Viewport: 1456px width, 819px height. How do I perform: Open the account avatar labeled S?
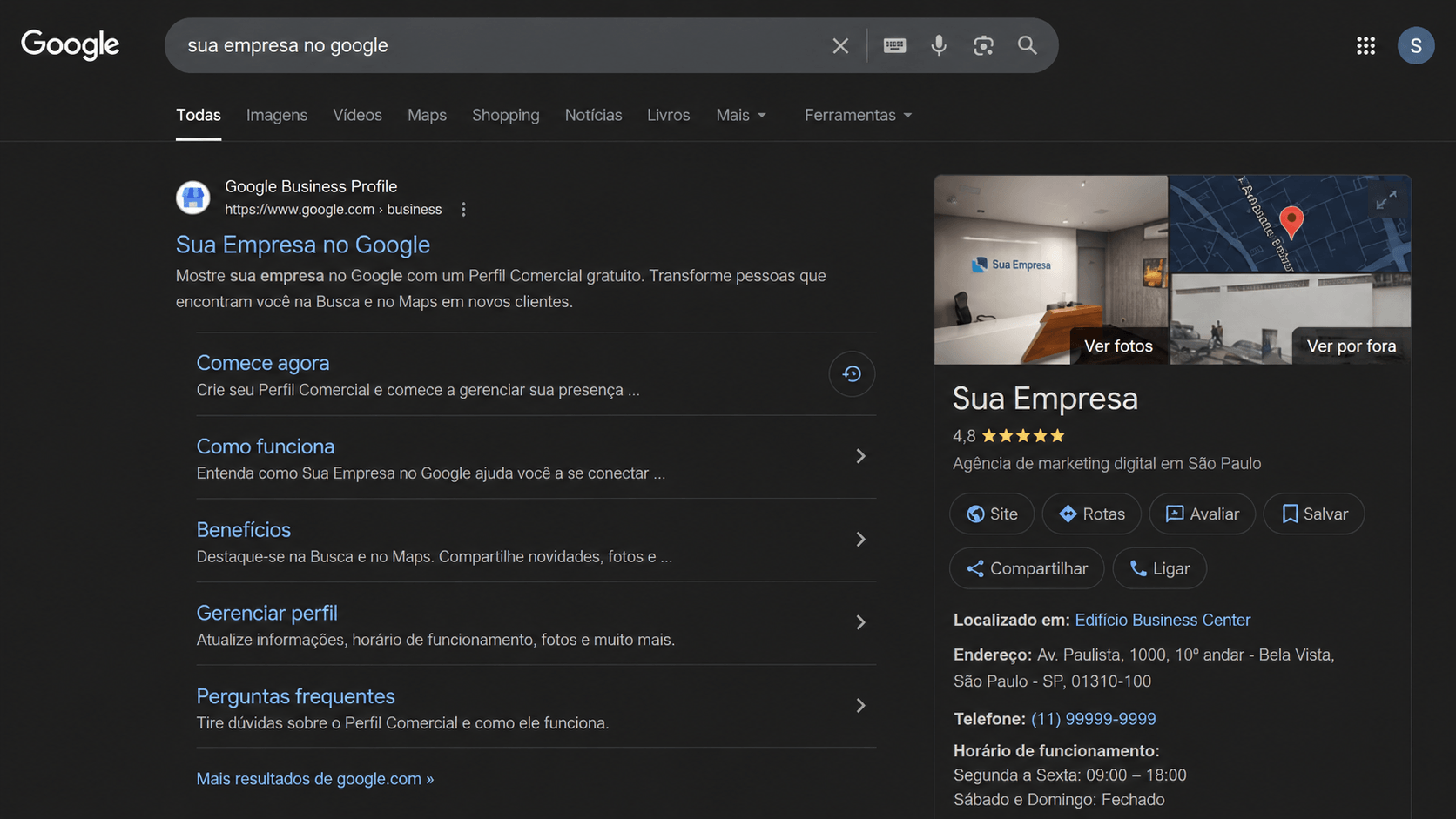coord(1416,45)
